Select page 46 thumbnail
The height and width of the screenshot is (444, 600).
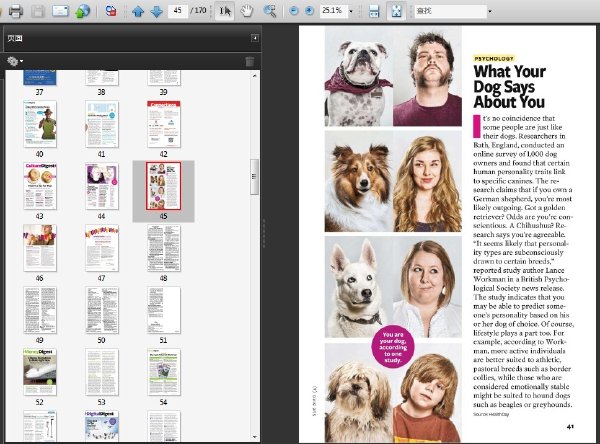click(x=40, y=248)
